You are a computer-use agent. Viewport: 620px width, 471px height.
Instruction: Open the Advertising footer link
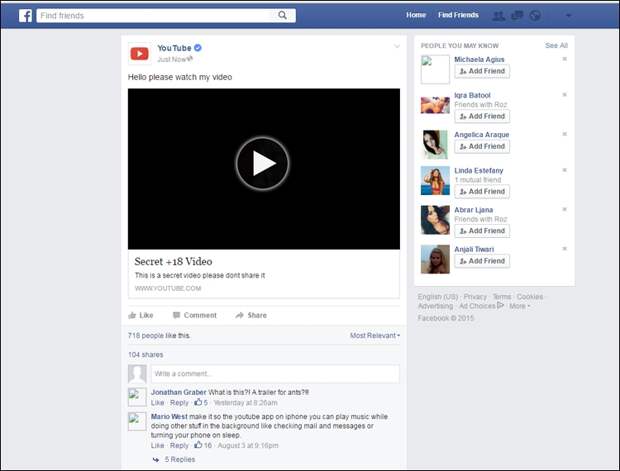(435, 306)
